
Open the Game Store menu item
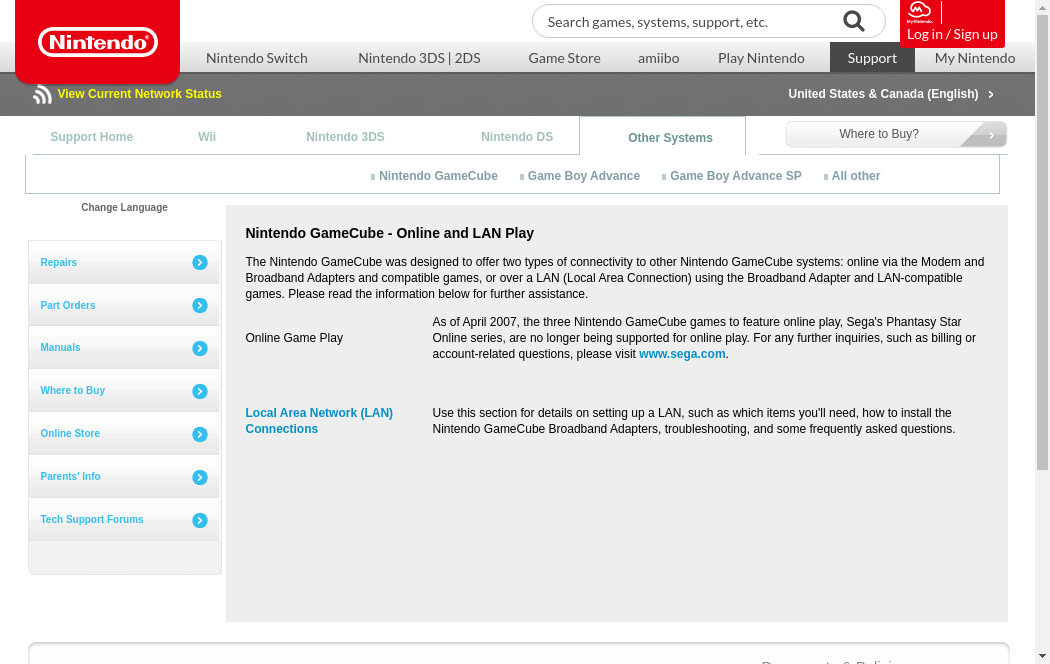point(564,58)
